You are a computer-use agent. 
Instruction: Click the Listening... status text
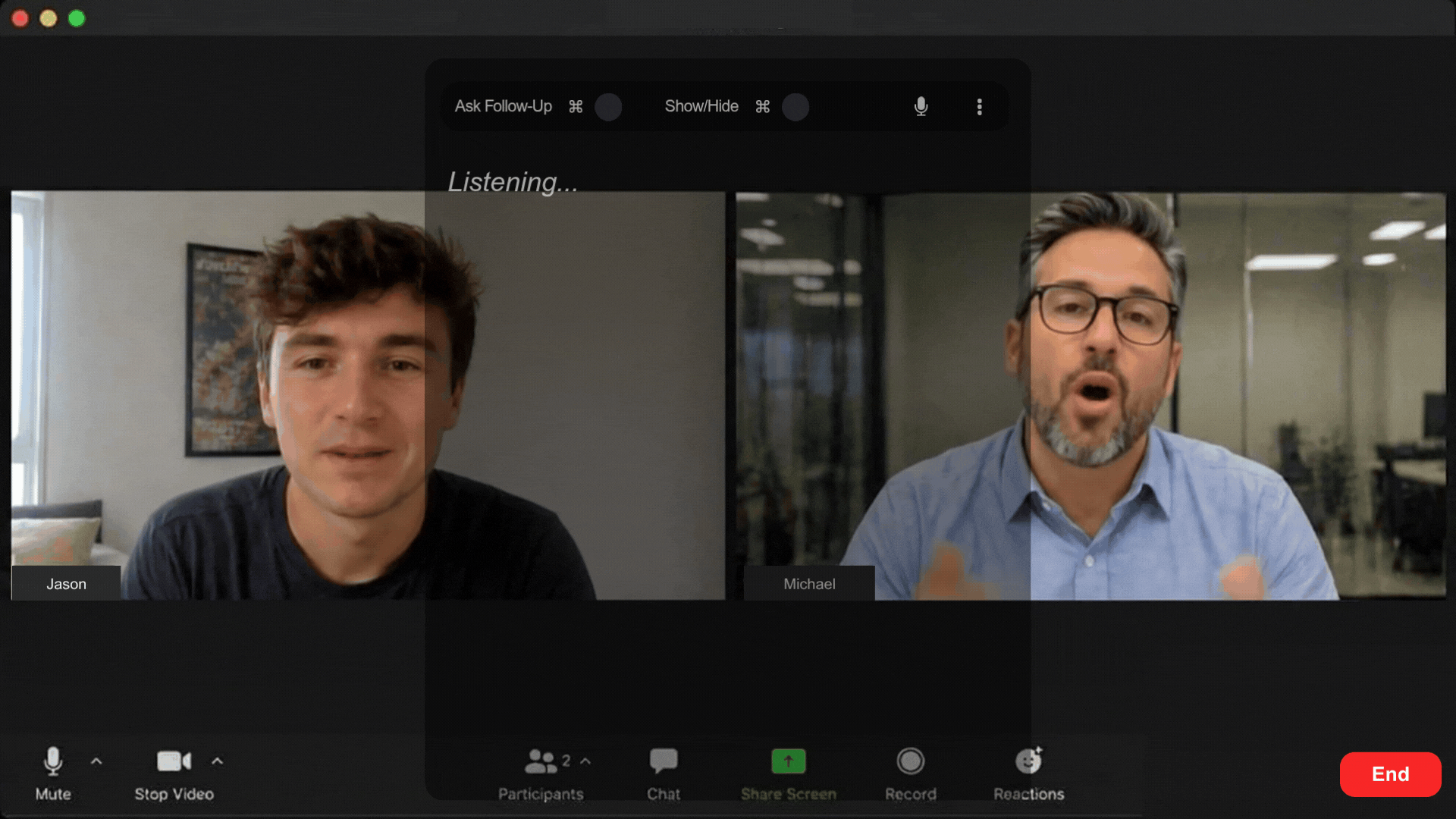pyautogui.click(x=512, y=182)
